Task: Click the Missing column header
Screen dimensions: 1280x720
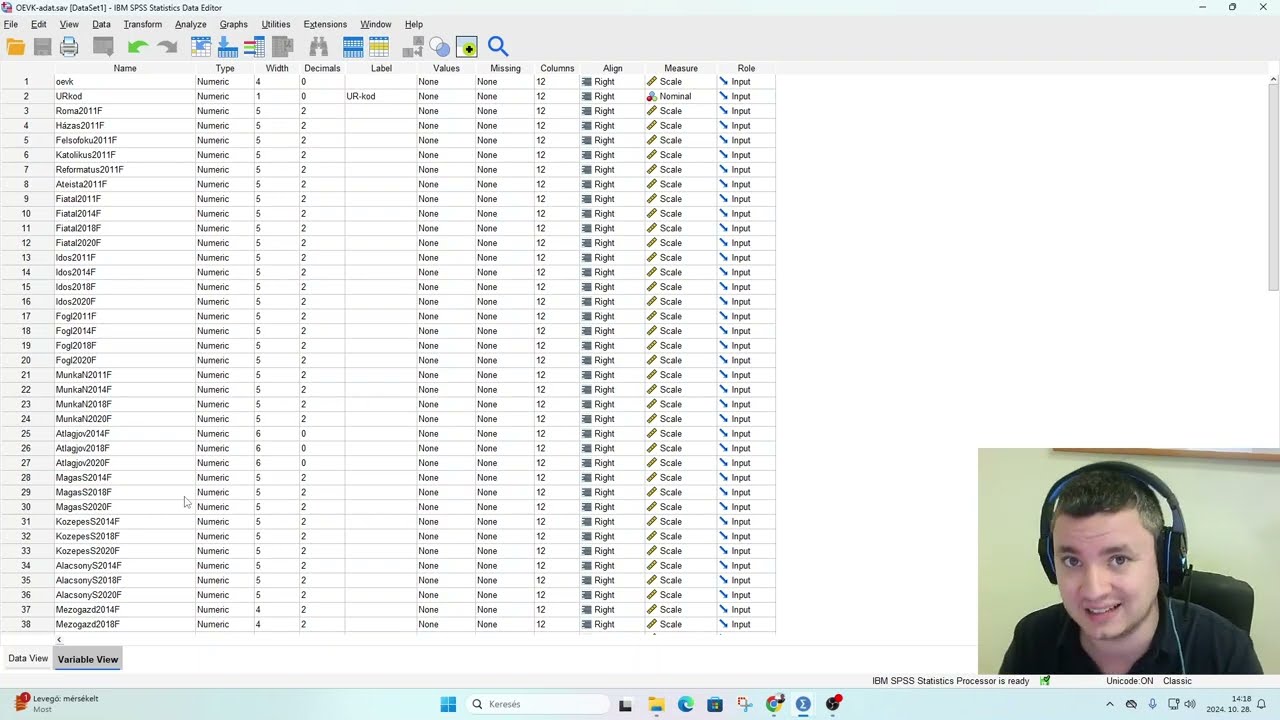Action: coord(505,68)
